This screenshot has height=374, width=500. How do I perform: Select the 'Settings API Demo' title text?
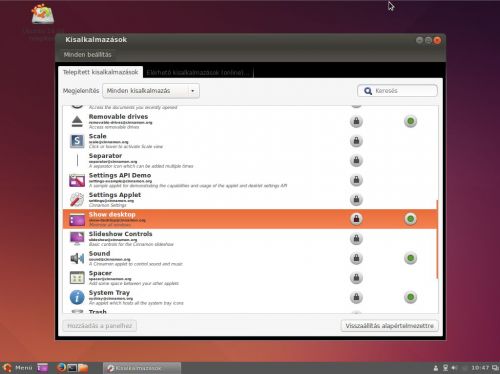(120, 175)
